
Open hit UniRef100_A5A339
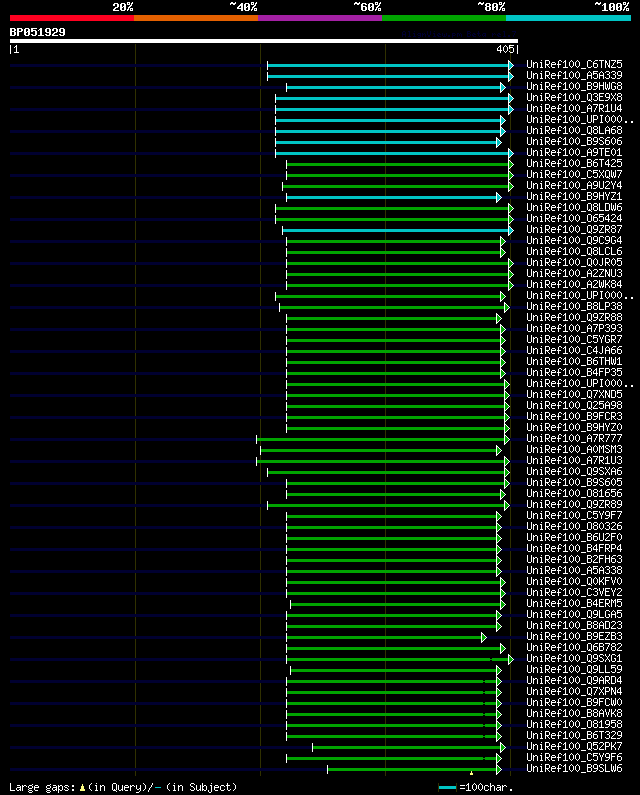574,76
